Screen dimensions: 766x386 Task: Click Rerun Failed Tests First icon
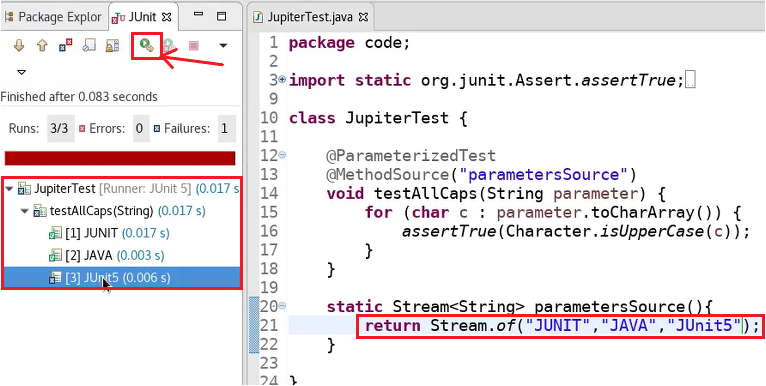pyautogui.click(x=170, y=46)
